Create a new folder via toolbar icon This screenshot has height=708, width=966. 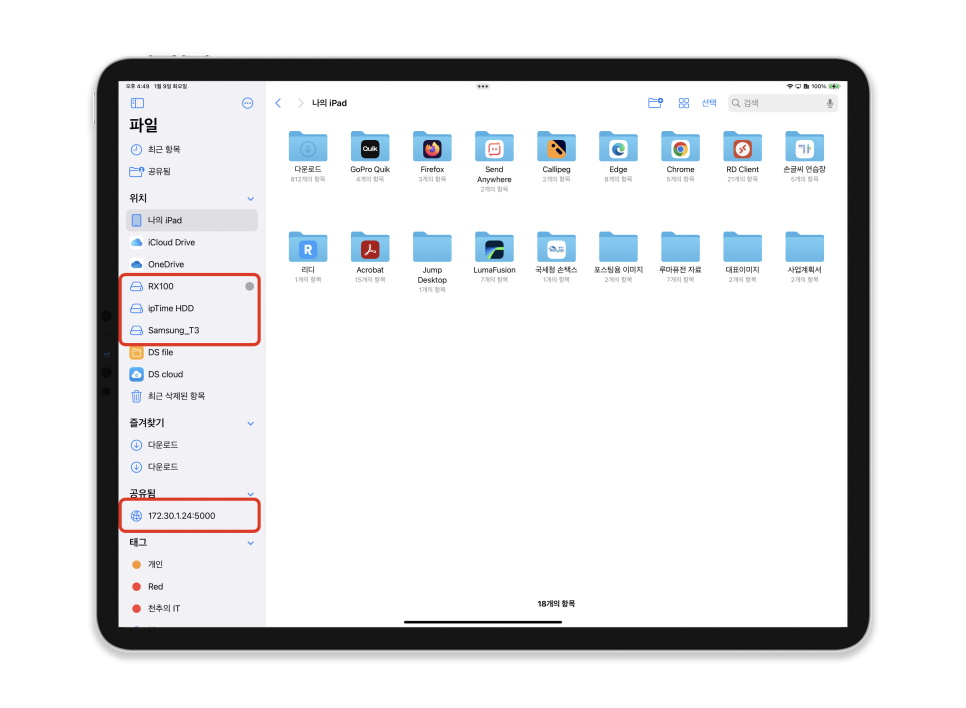(x=656, y=103)
